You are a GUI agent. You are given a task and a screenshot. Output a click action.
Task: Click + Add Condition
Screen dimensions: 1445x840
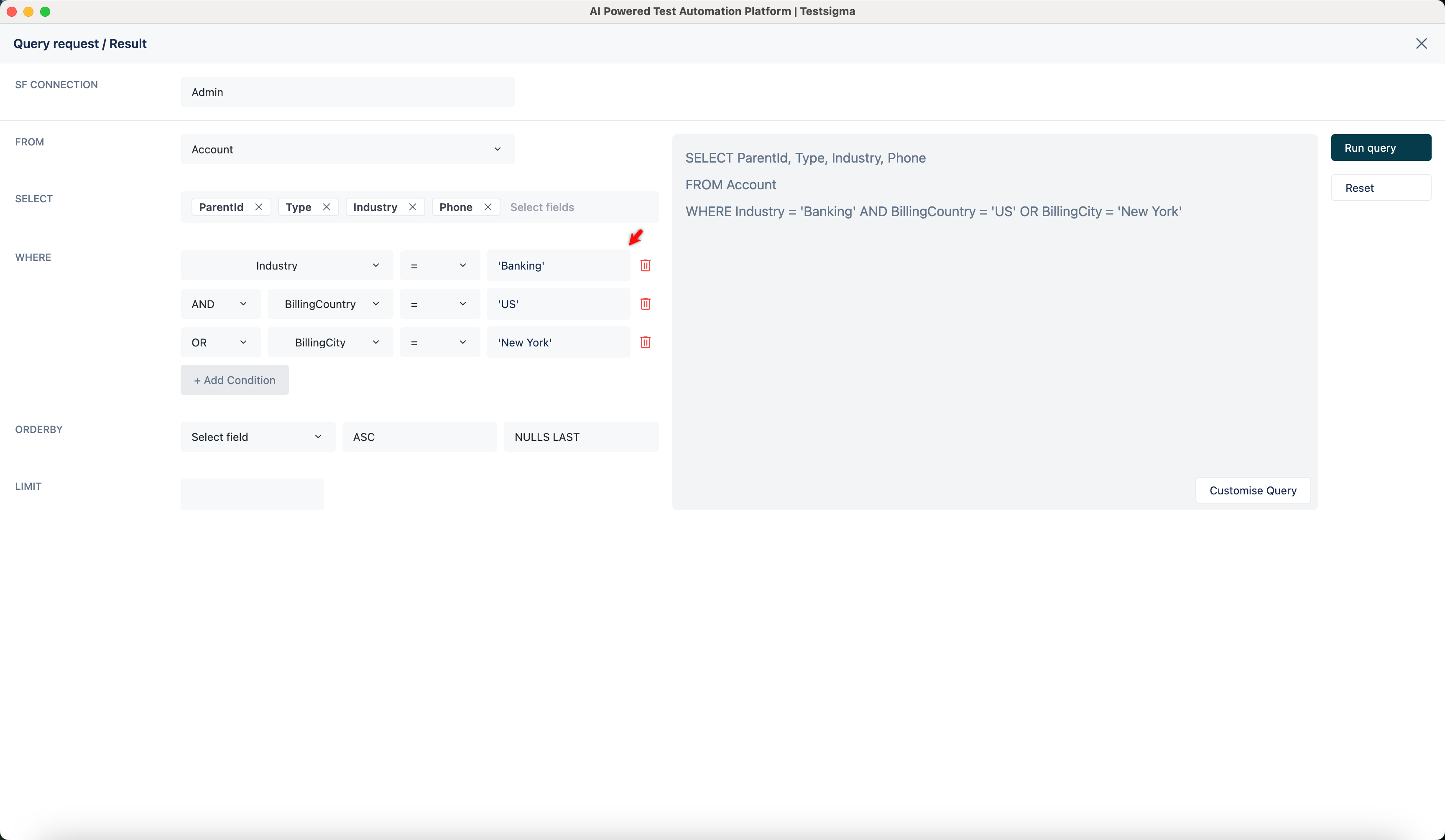click(234, 379)
